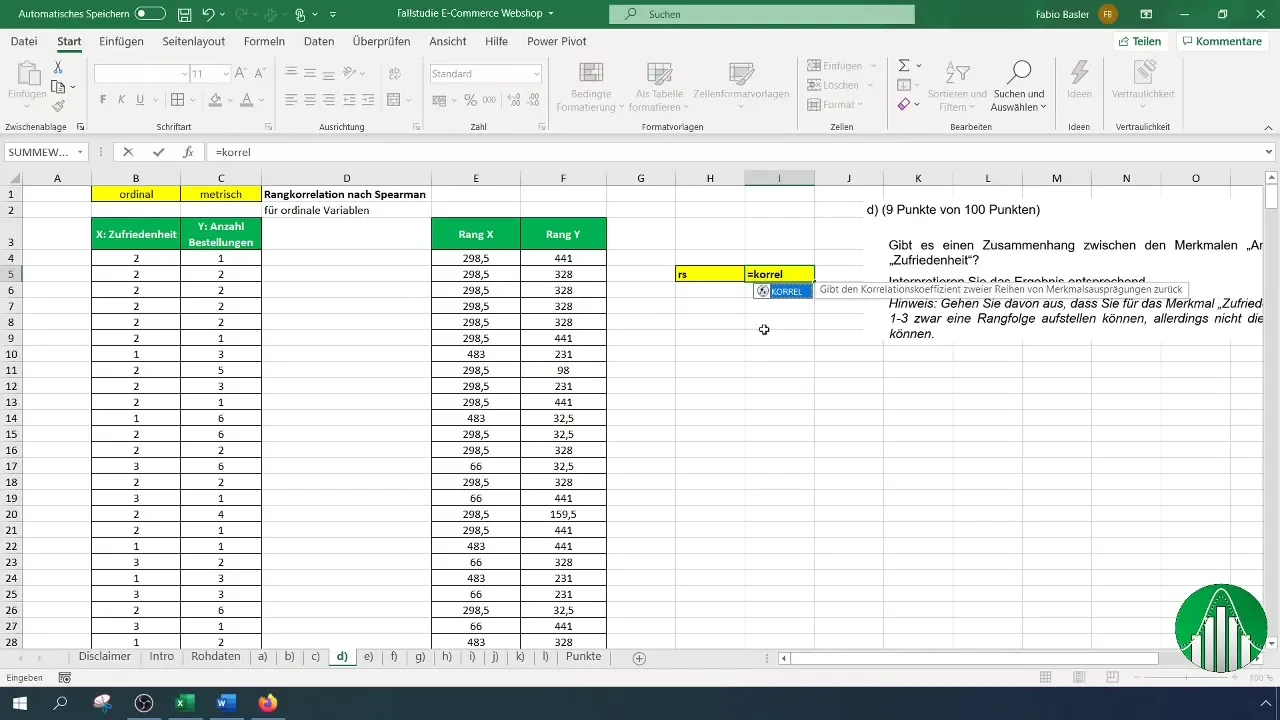
Task: Add a new sheet with the plus icon
Action: (x=639, y=658)
